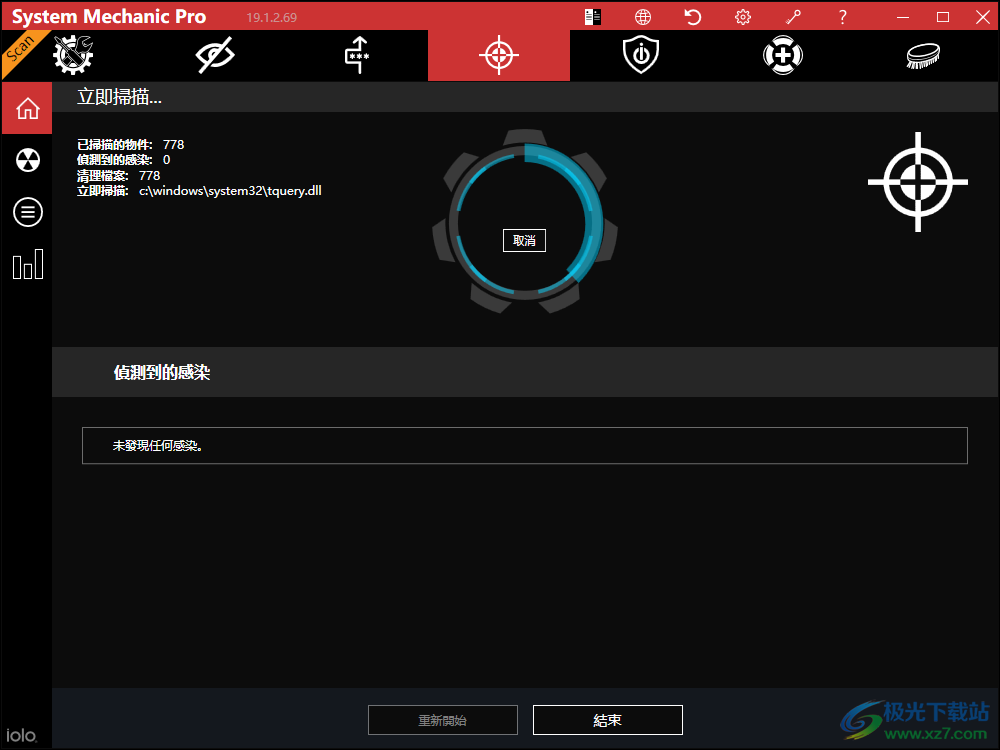Click the scanned file path c:\windows\system32\tquery.dll
Image resolution: width=1000 pixels, height=750 pixels.
click(x=230, y=191)
